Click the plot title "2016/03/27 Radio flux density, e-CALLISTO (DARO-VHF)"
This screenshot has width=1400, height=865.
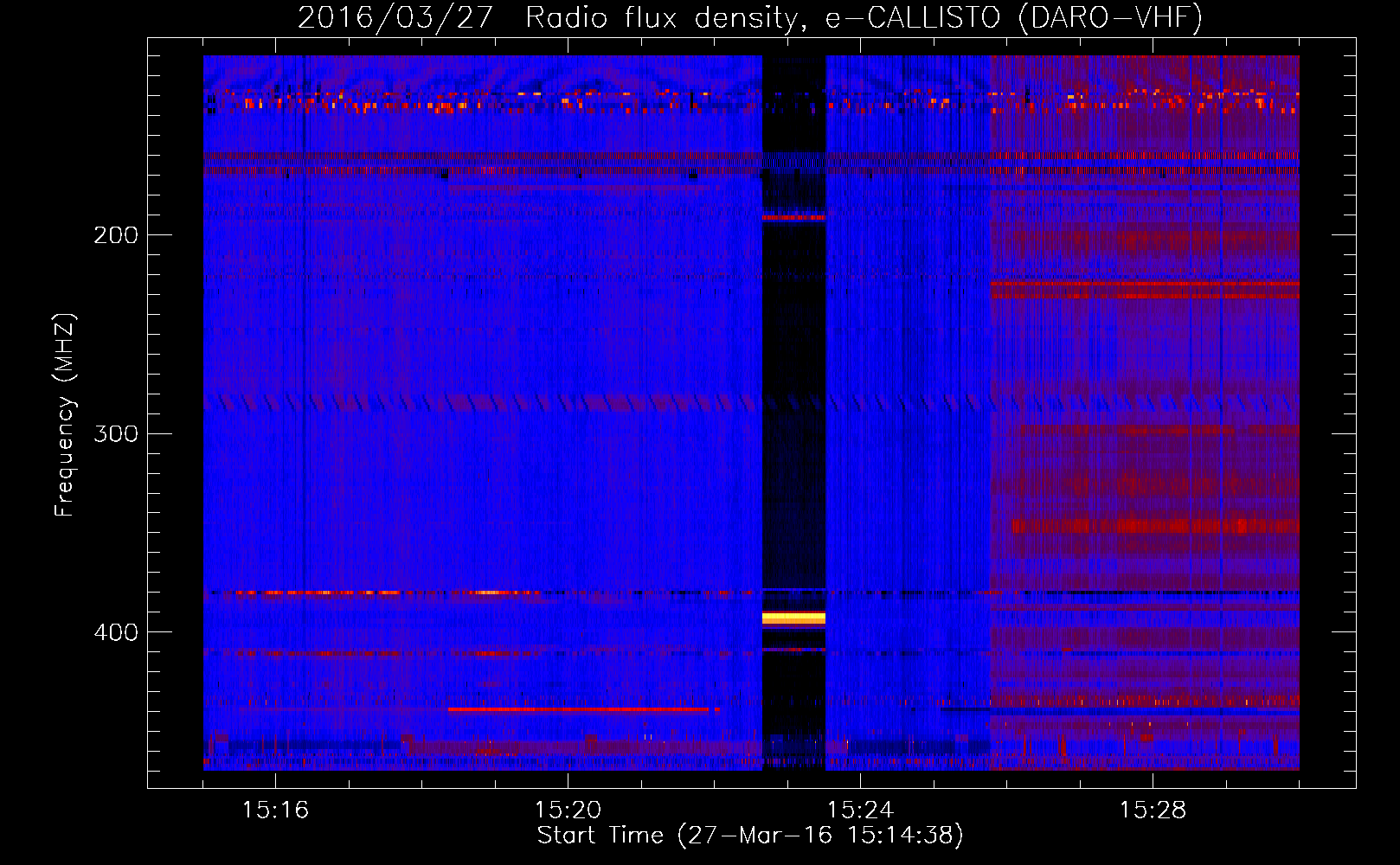[749, 17]
